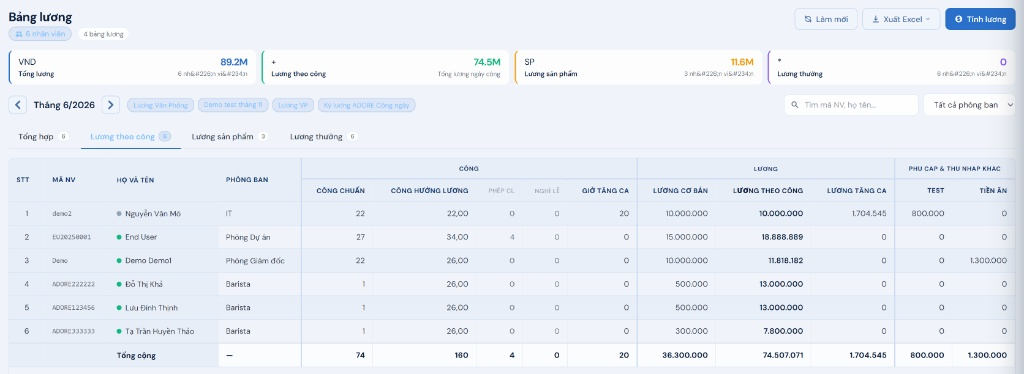Open the Tất cả phòng ban dropdown

[x=969, y=104]
